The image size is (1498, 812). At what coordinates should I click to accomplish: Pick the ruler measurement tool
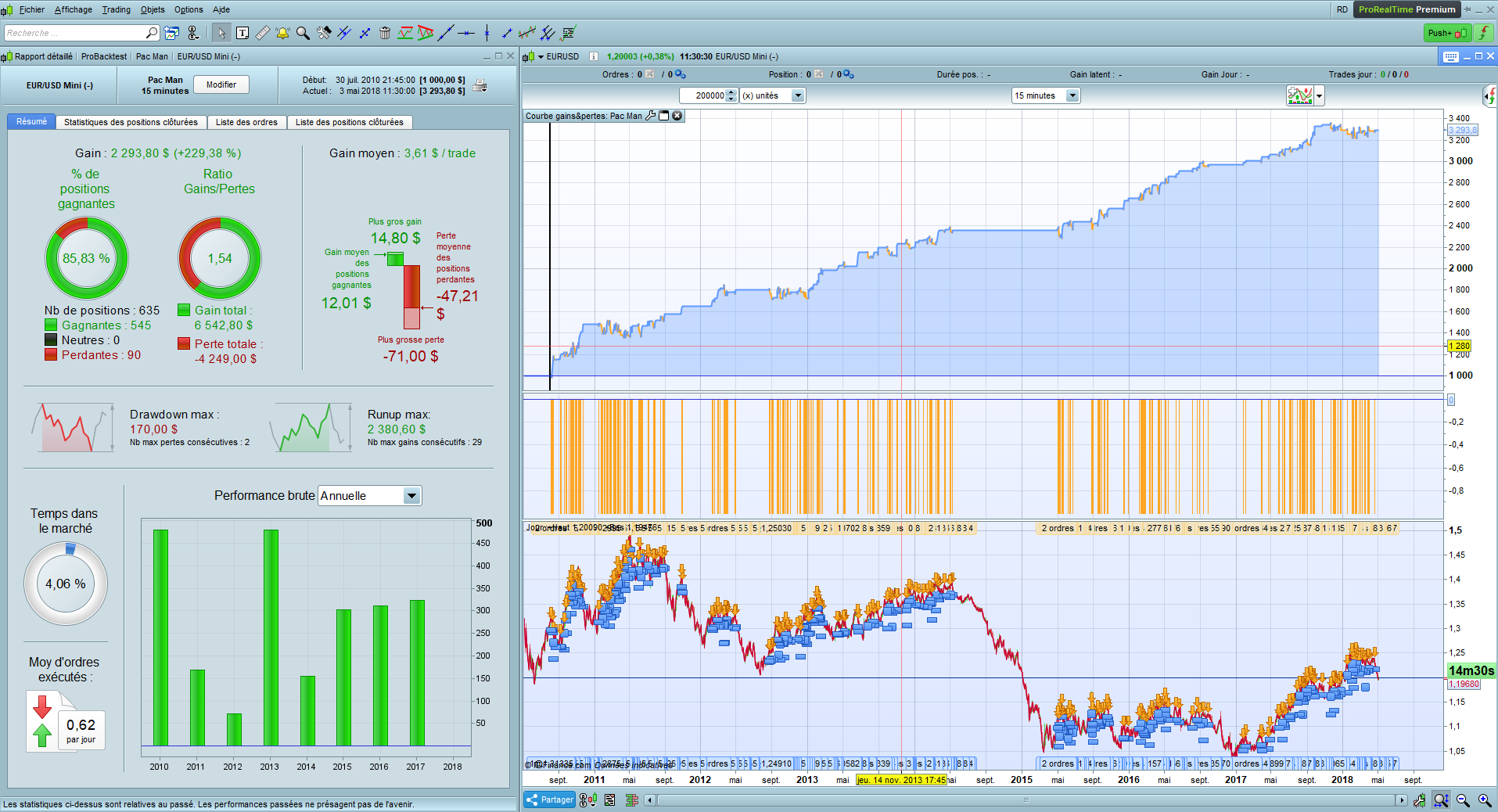pos(263,33)
